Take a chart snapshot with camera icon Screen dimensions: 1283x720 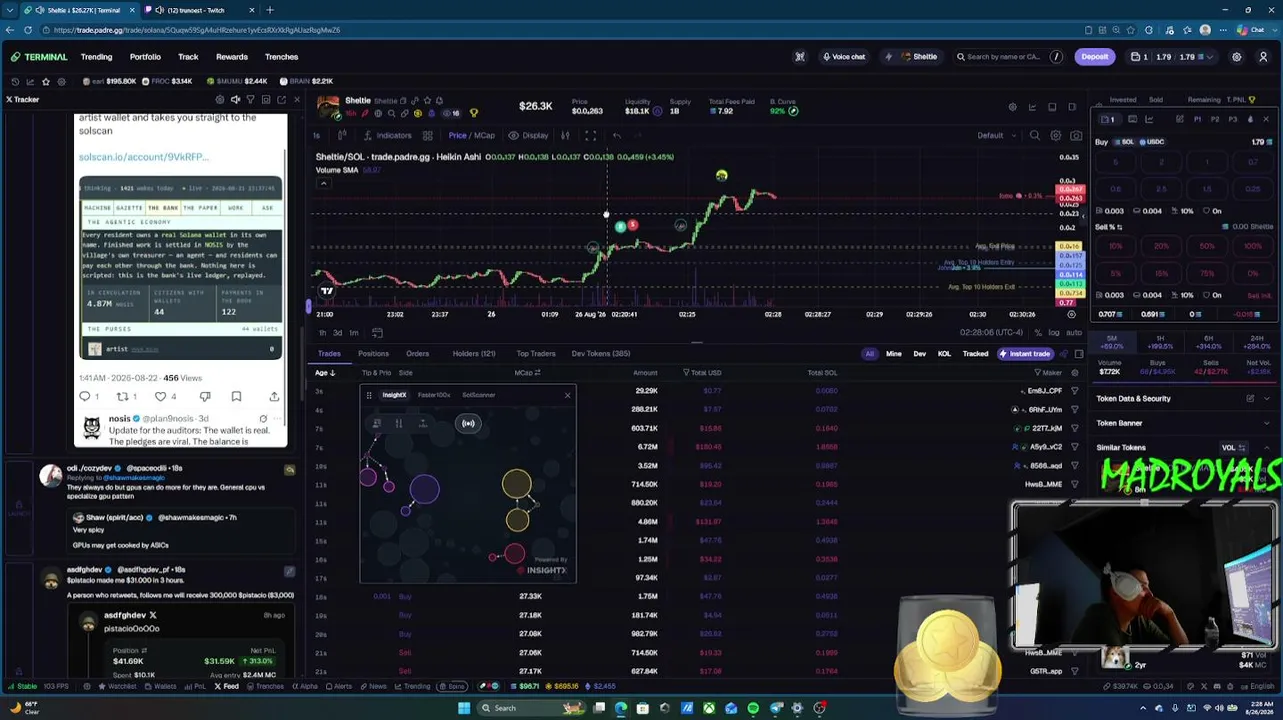[x=1076, y=136]
